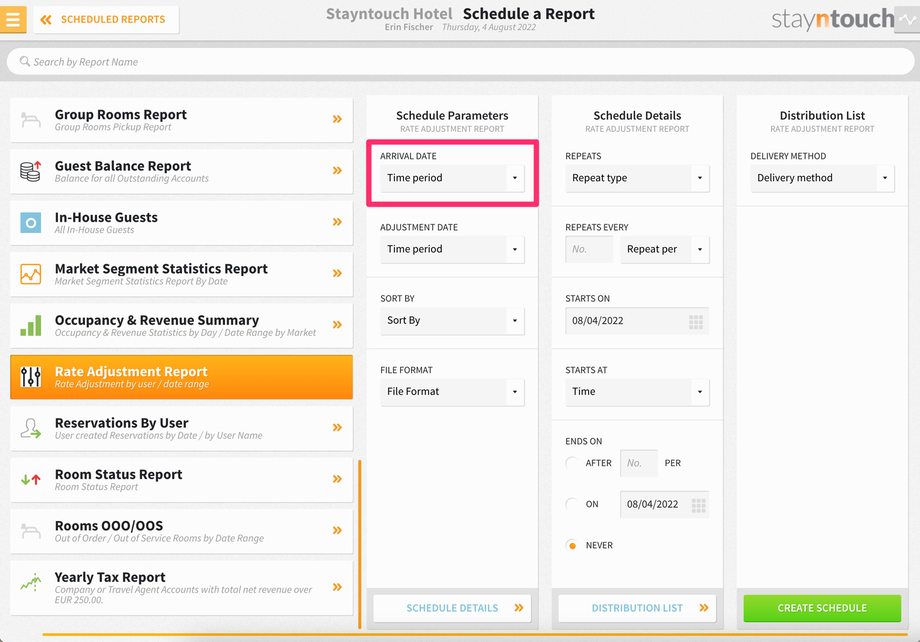Screen dimensions: 920x642
Task: Click the Guest Balance Report coins icon
Action: tap(31, 171)
